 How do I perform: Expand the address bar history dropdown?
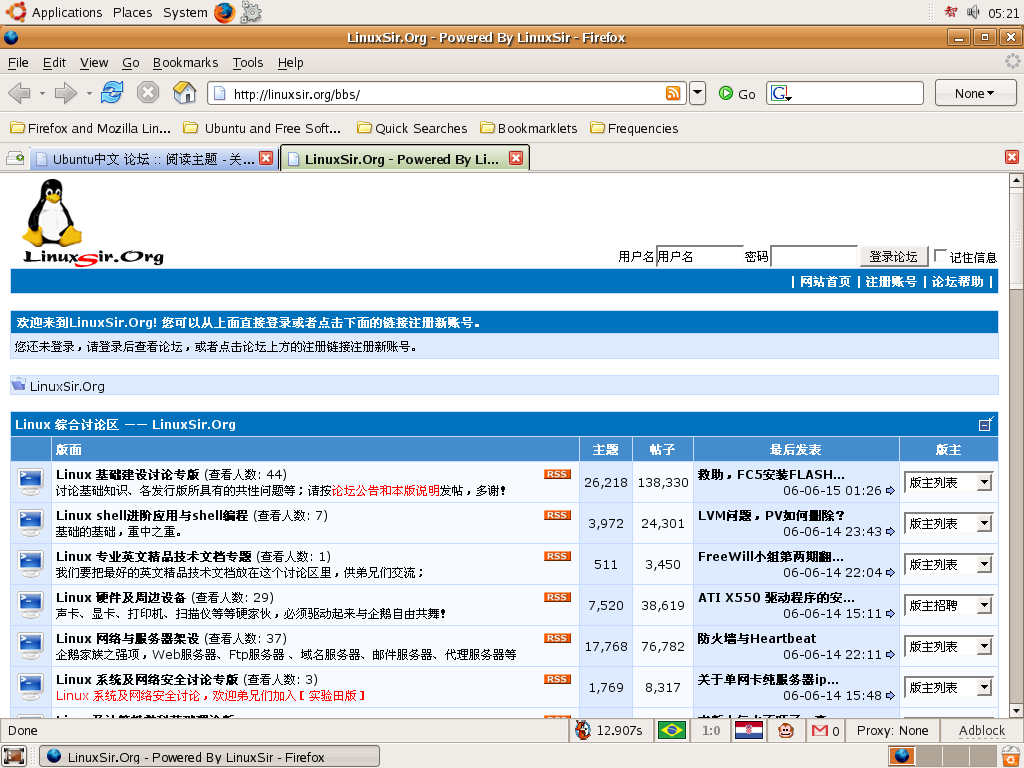point(697,93)
